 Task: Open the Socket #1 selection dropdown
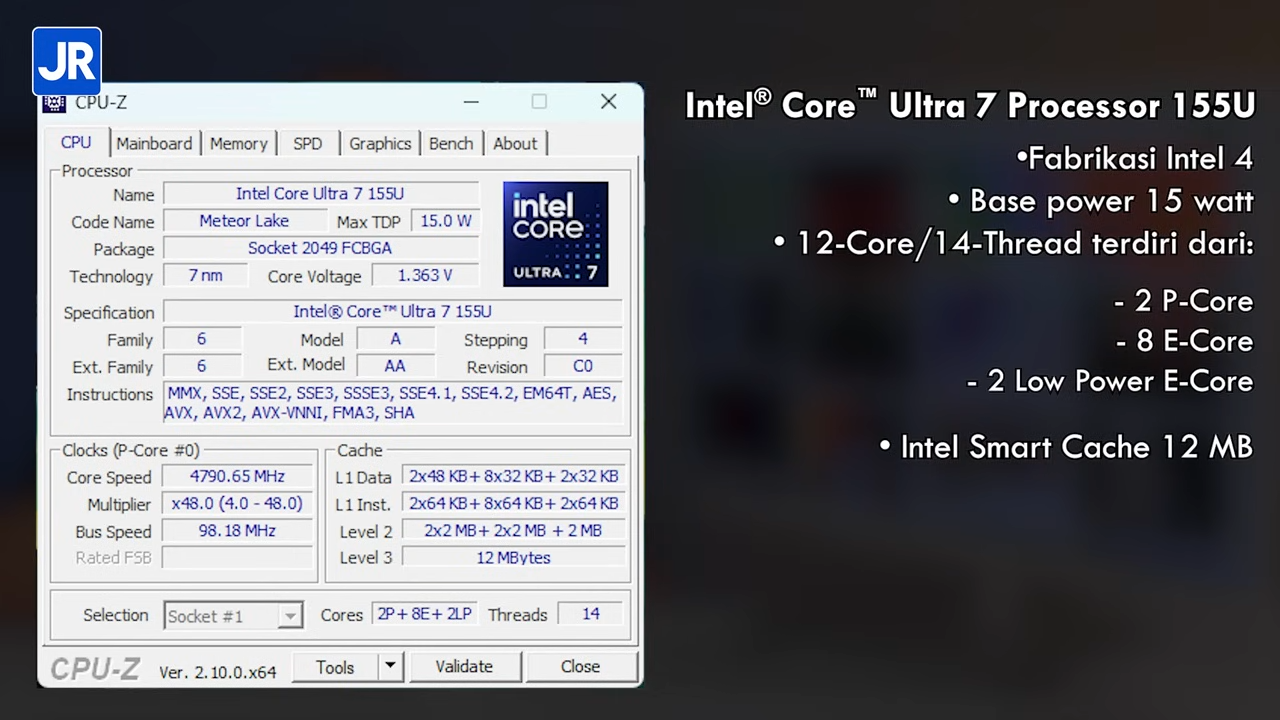[233, 616]
